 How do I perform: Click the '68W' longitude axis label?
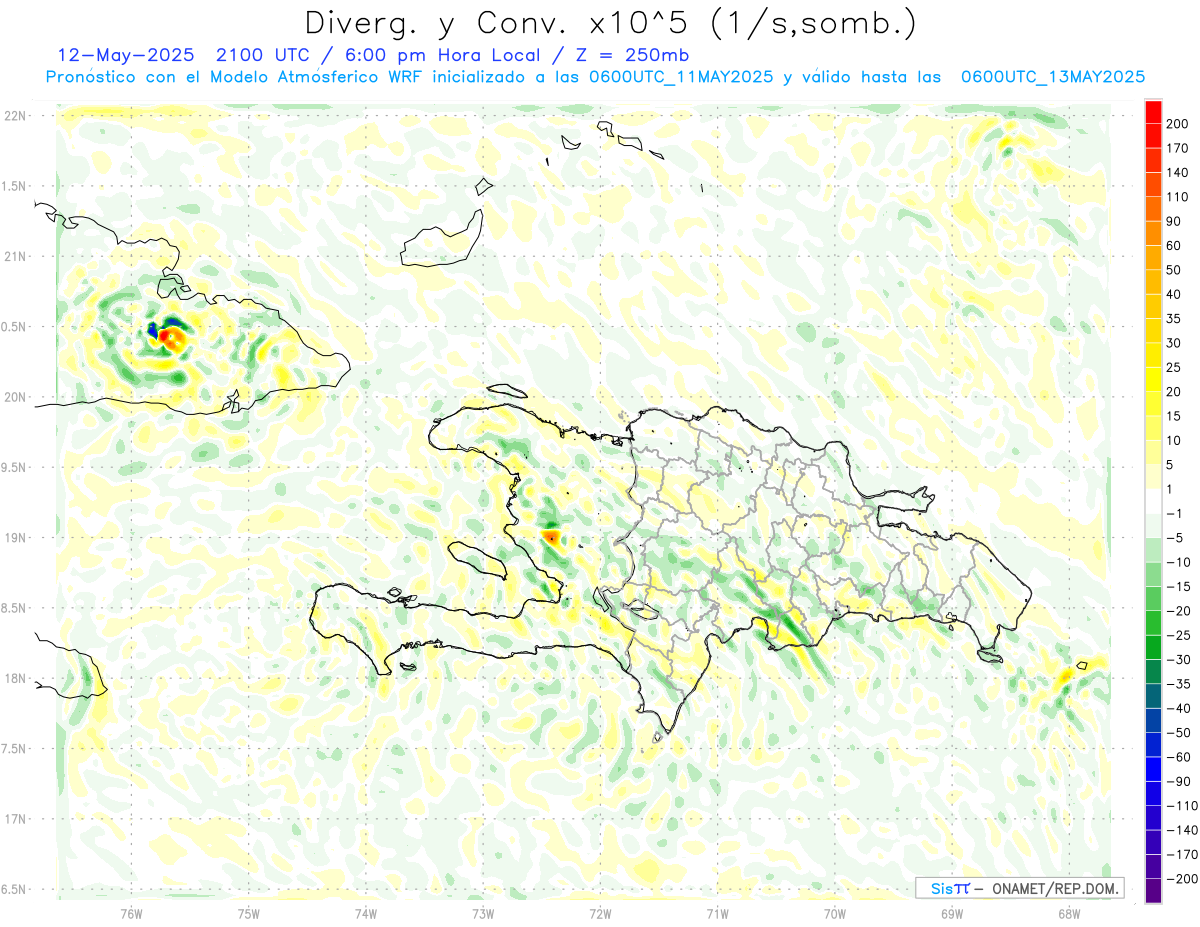tap(1069, 912)
